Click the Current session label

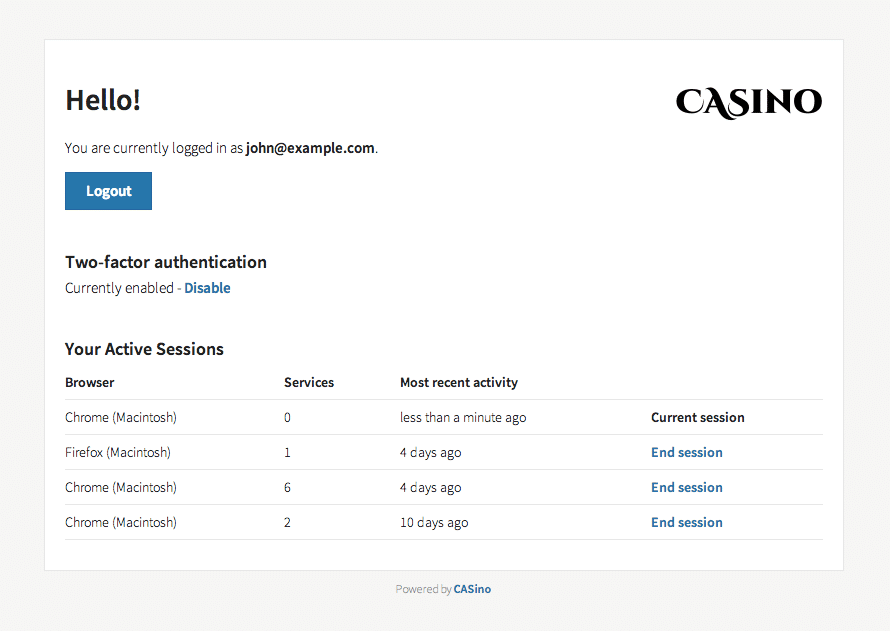pos(697,417)
